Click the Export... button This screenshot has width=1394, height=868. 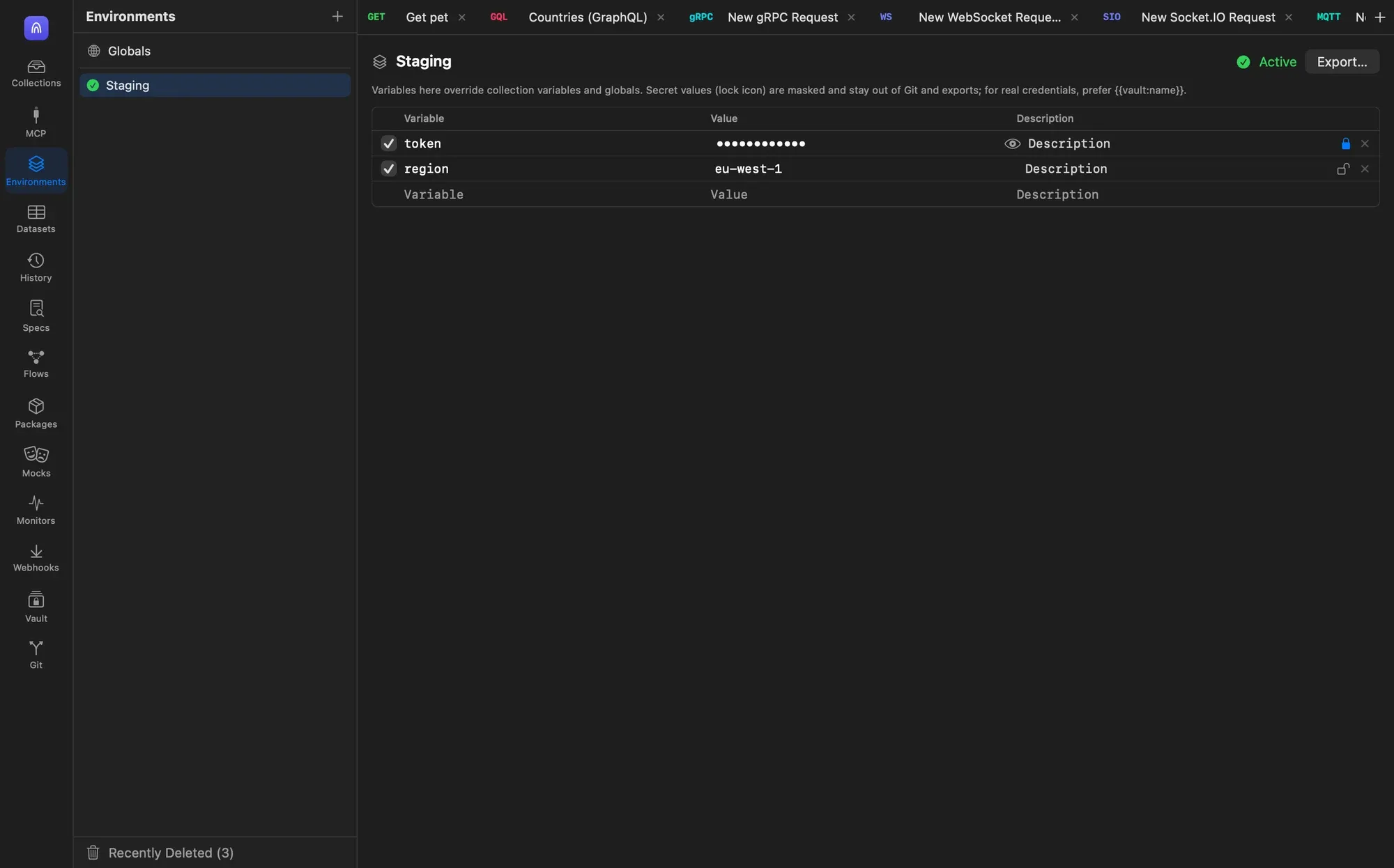[1342, 61]
